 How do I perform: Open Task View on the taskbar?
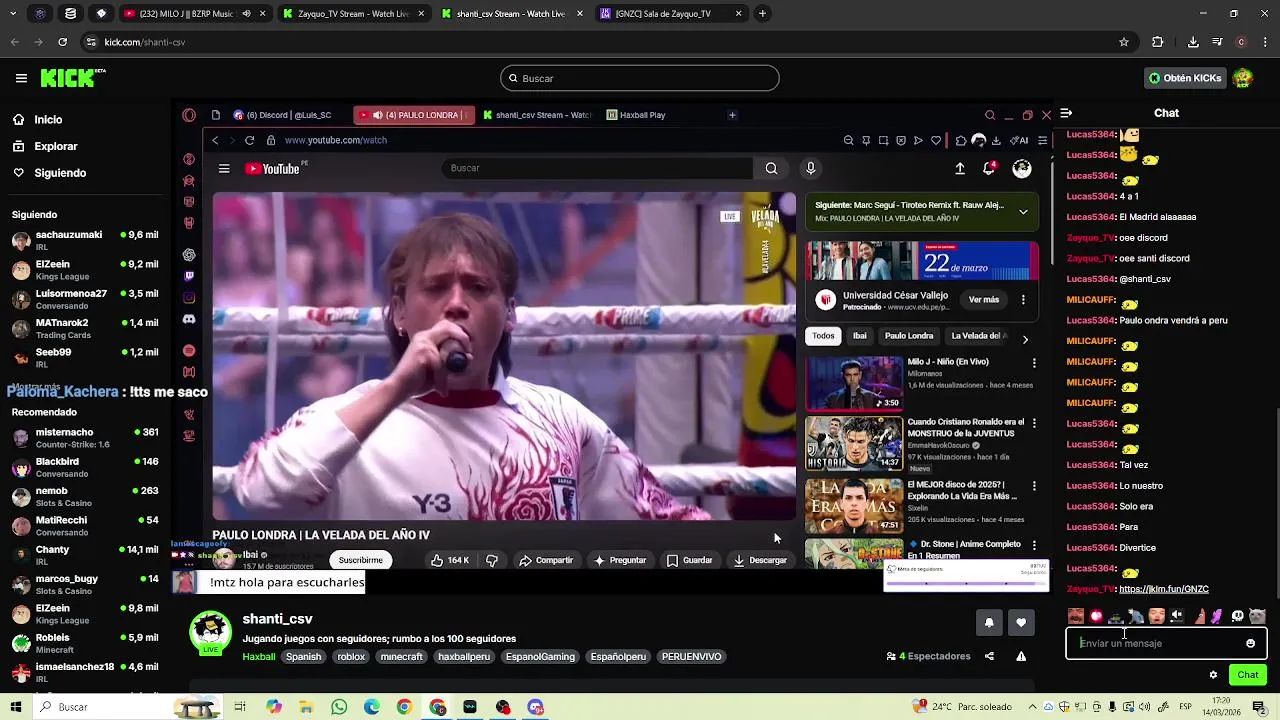(240, 707)
